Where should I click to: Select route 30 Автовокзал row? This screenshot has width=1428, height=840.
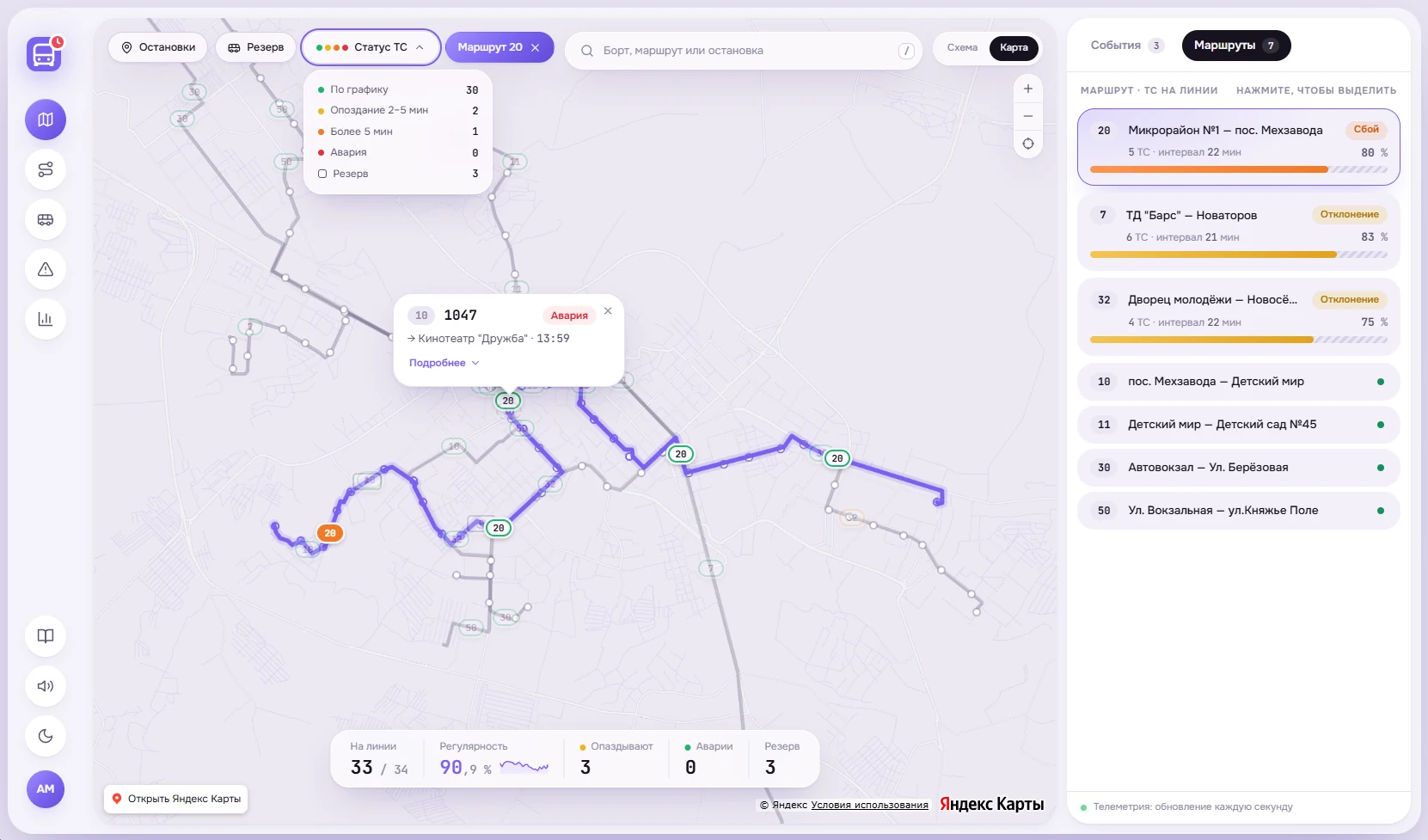pos(1238,468)
